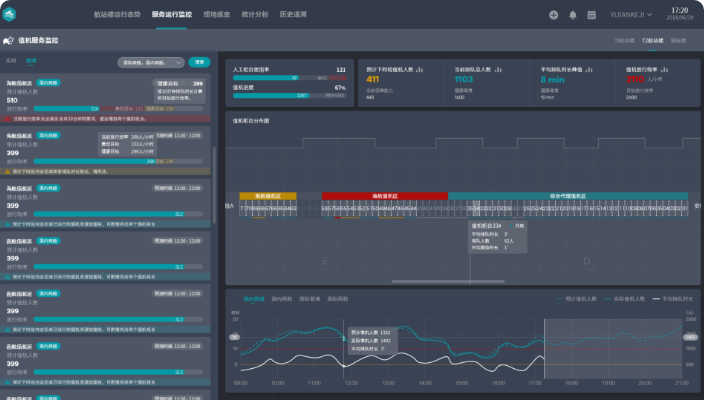Open the notification bell icon
This screenshot has width=704, height=400.
(573, 15)
